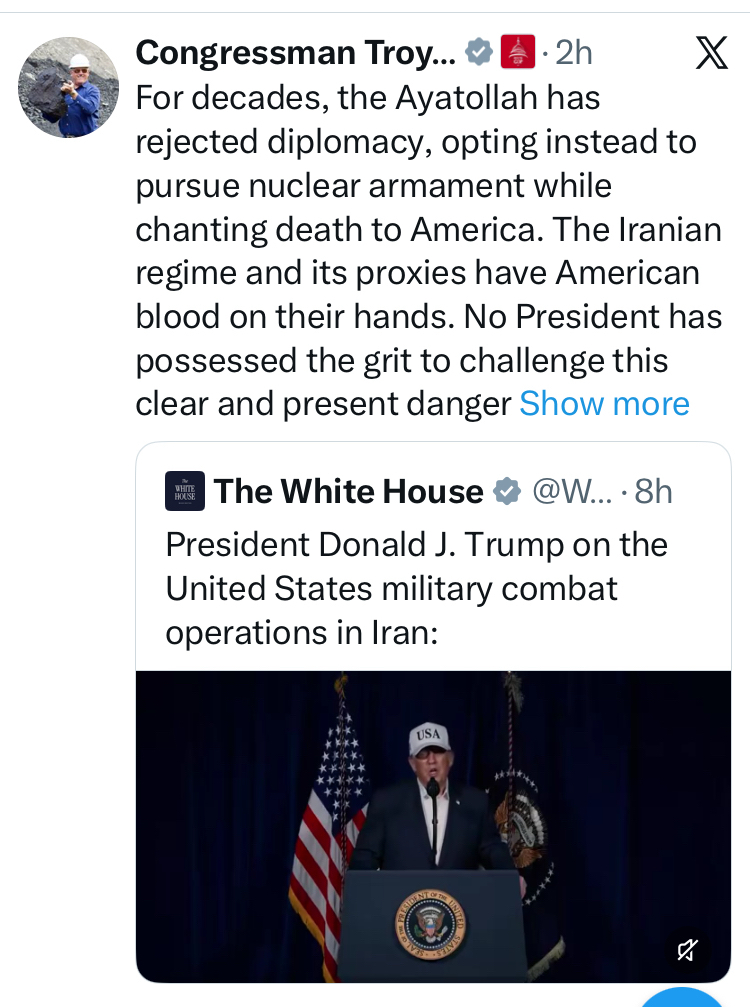Play the White House speech video
Image resolution: width=750 pixels, height=1007 pixels.
point(433,826)
